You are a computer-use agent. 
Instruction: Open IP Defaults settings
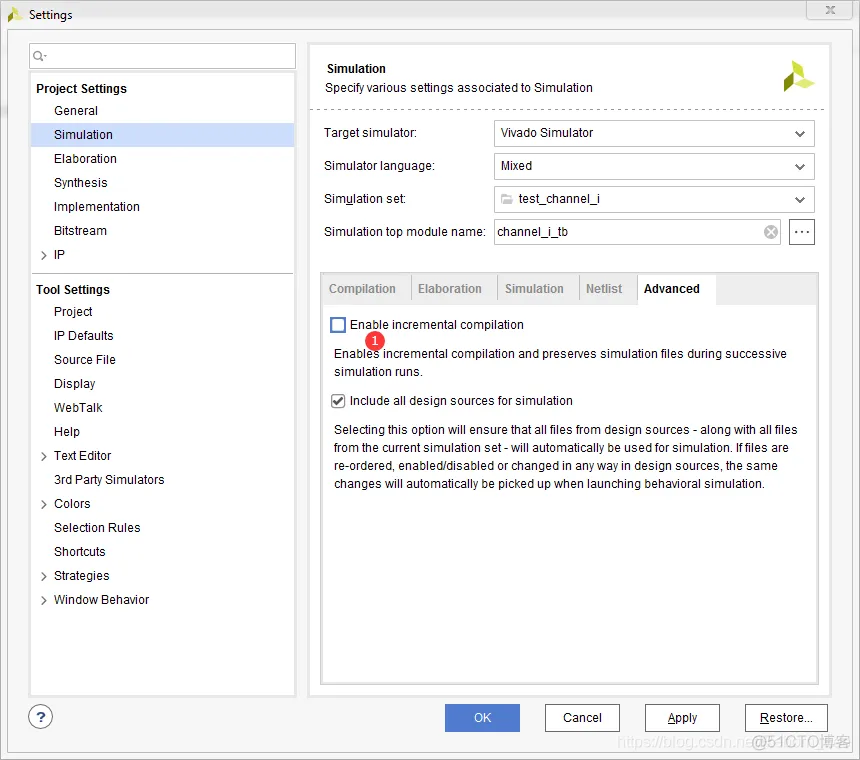[x=83, y=336]
